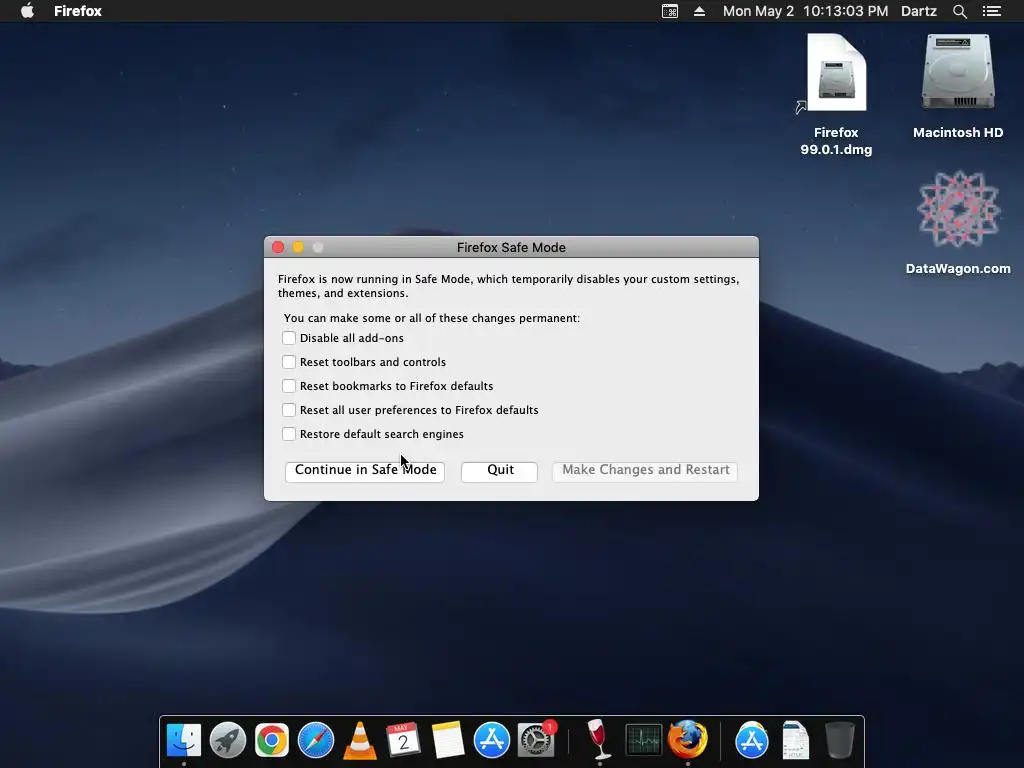Open the yellow Notes app in dock
1024x768 pixels.
[447, 740]
